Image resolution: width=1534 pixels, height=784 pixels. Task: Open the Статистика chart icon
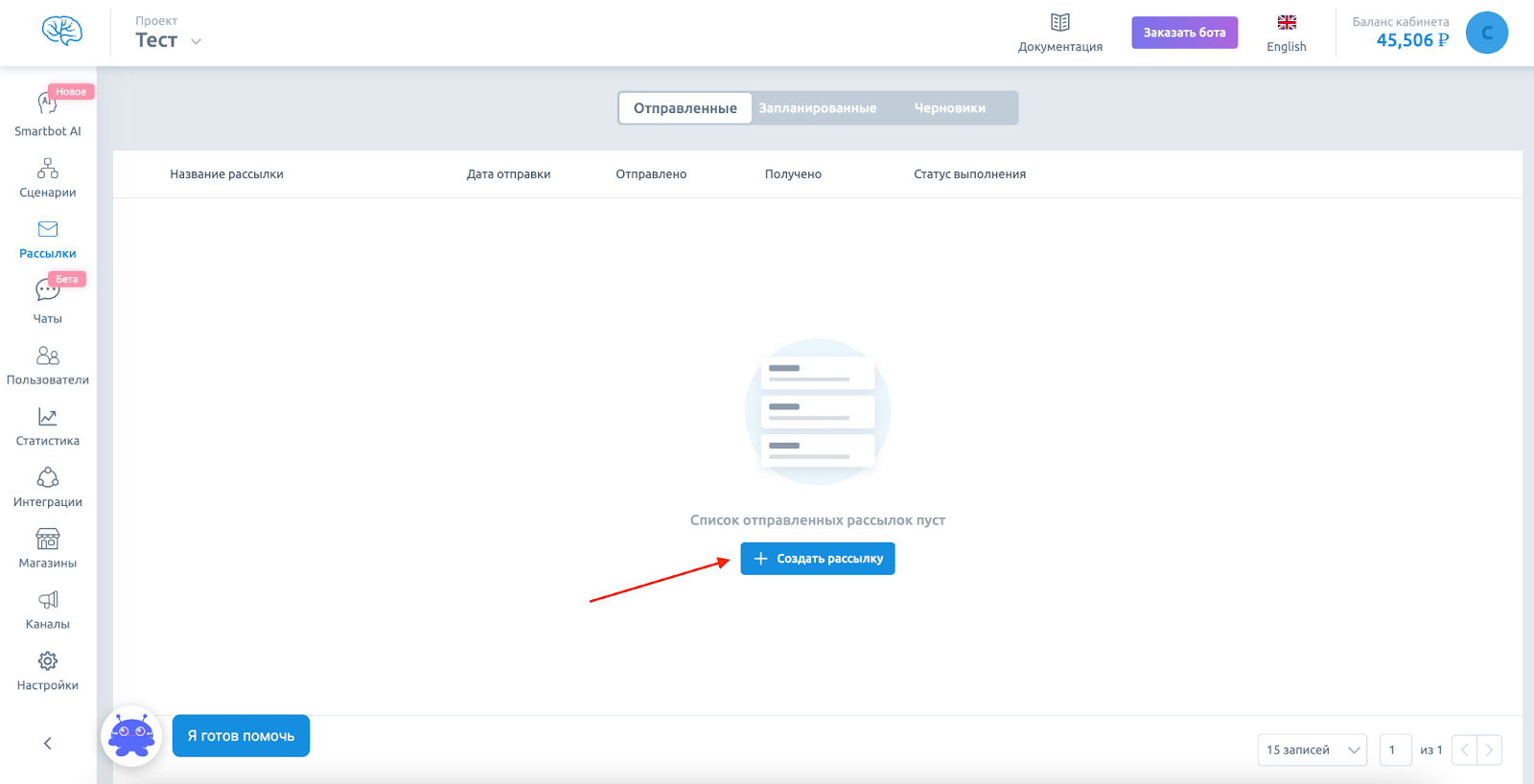coord(47,417)
